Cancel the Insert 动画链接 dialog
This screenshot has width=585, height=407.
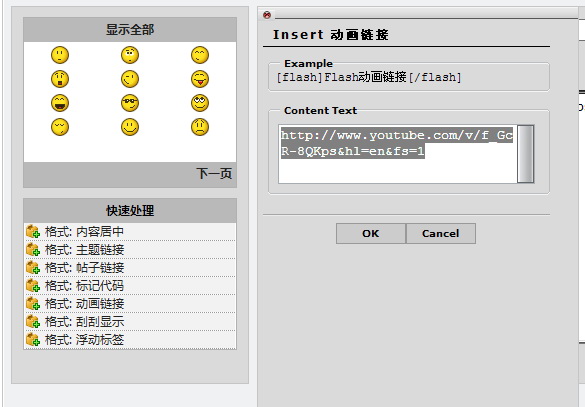click(441, 234)
